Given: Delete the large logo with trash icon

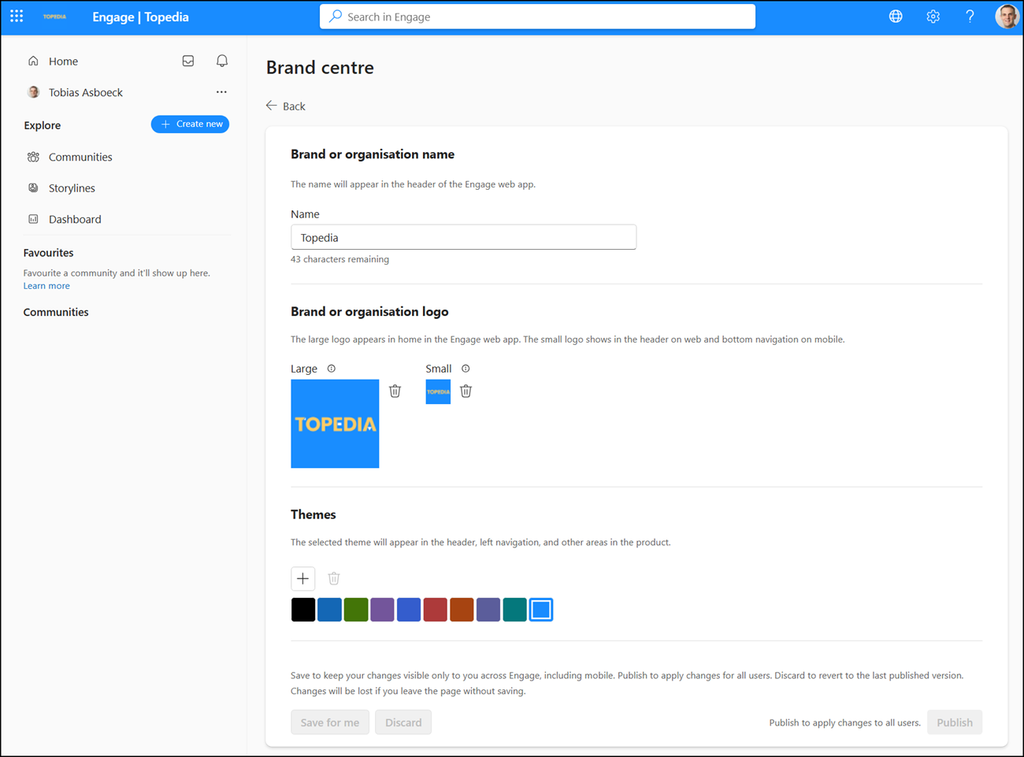Looking at the screenshot, I should tap(395, 391).
